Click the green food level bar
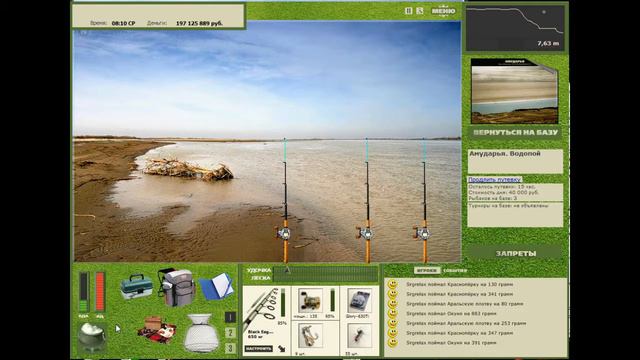The width and height of the screenshot is (640, 360). [84, 292]
